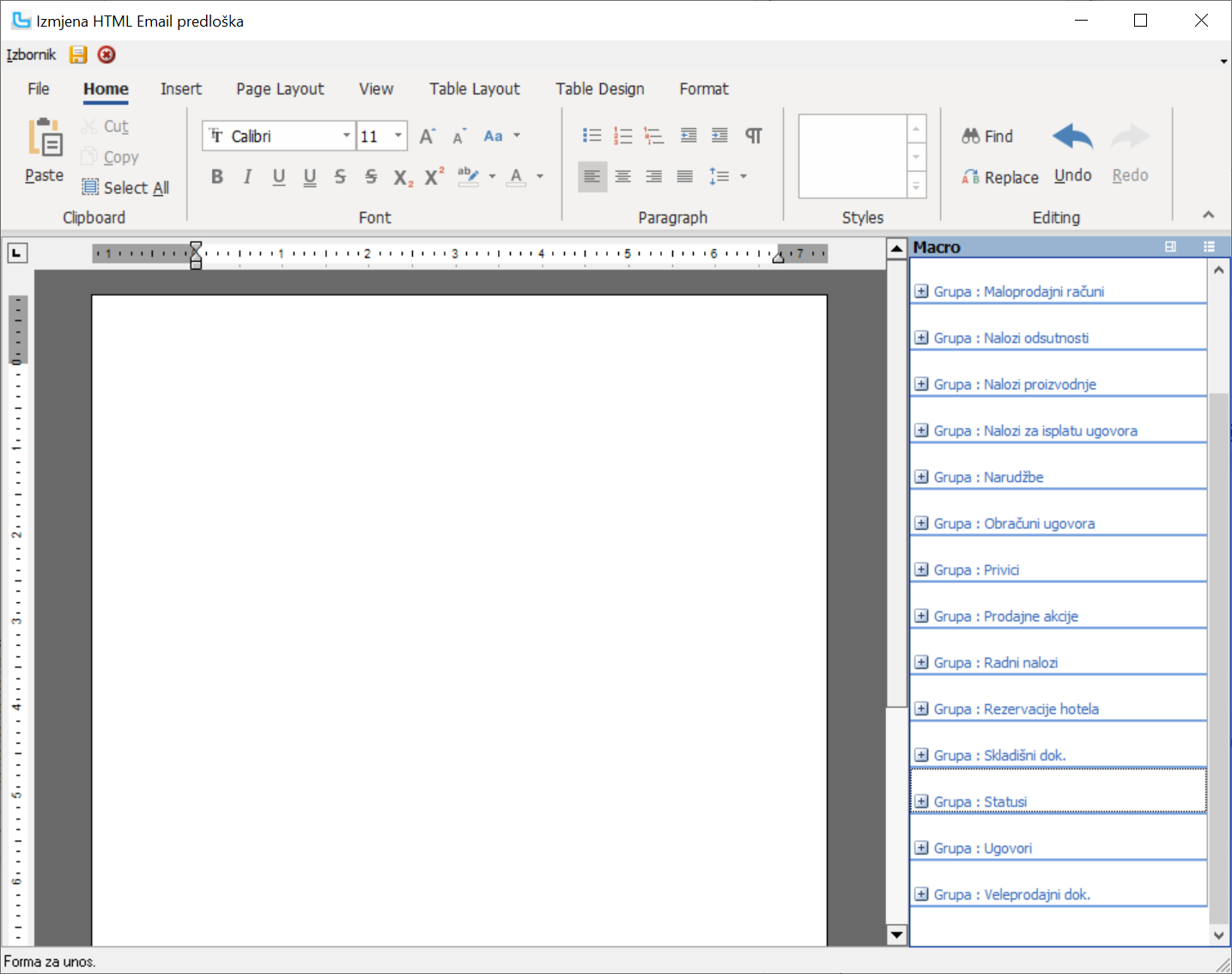Apply superscript formatting
The image size is (1232, 974).
pyautogui.click(x=434, y=176)
